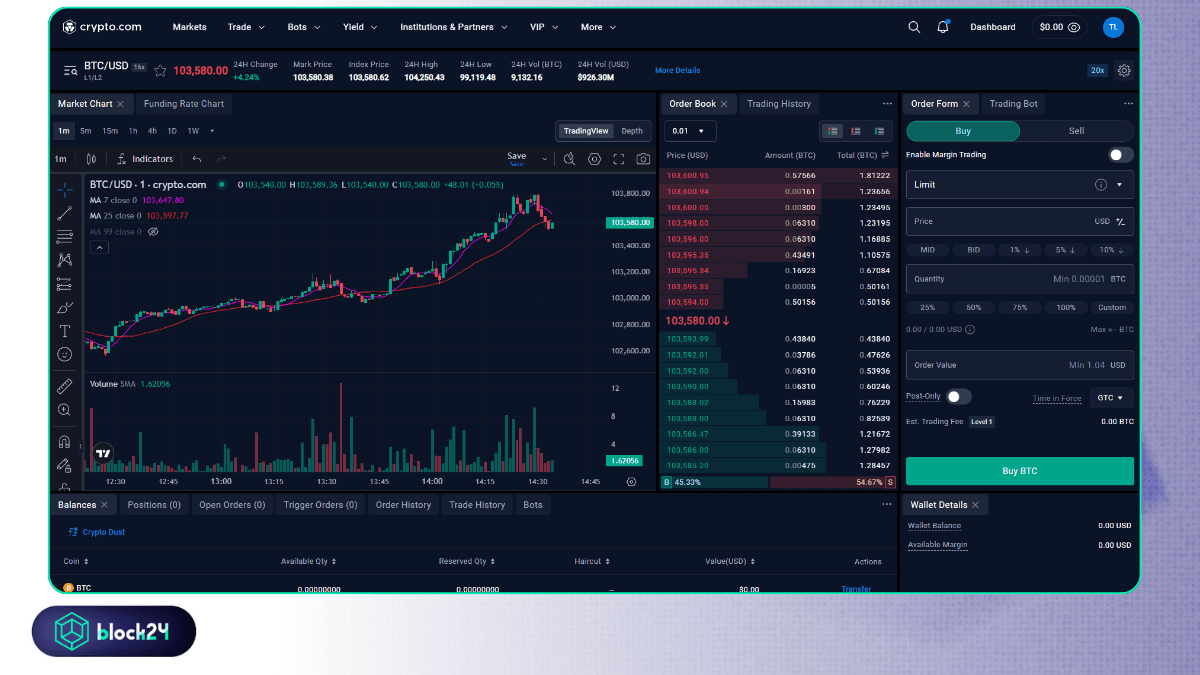Viewport: 1200px width, 675px height.
Task: Open the emoji icons tool
Action: (65, 354)
